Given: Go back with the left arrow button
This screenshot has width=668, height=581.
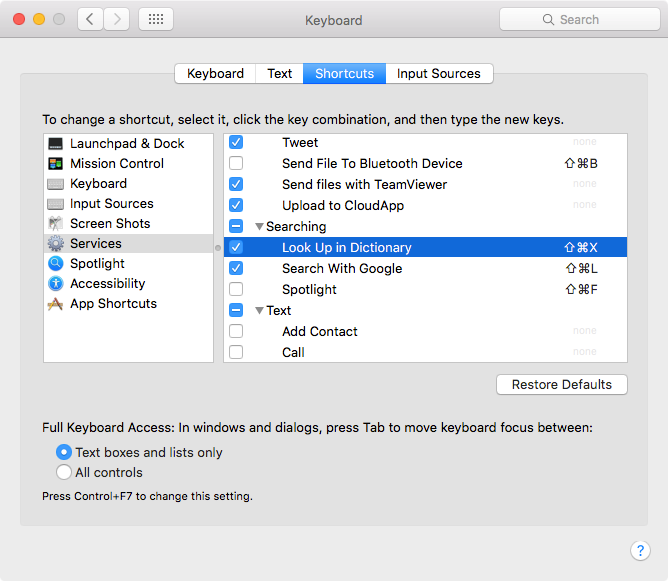Looking at the screenshot, I should [x=90, y=19].
